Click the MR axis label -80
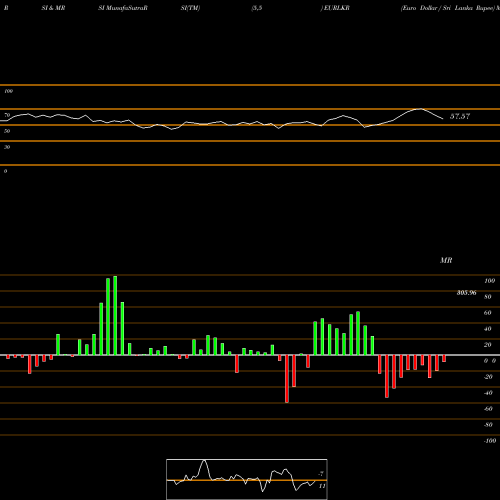The width and height of the screenshot is (500, 500). 488,425
